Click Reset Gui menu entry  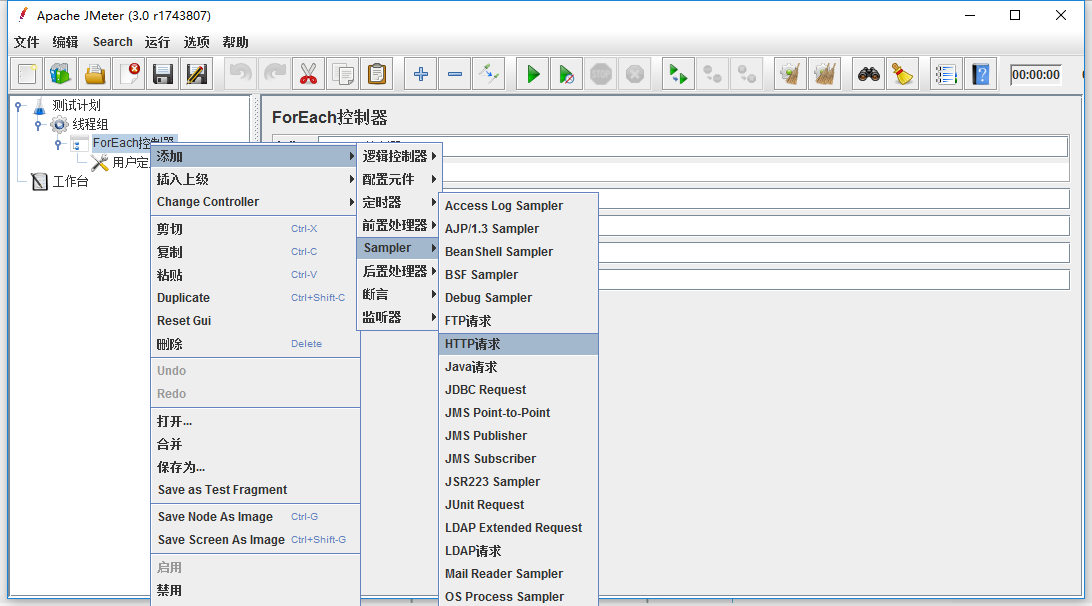point(255,320)
